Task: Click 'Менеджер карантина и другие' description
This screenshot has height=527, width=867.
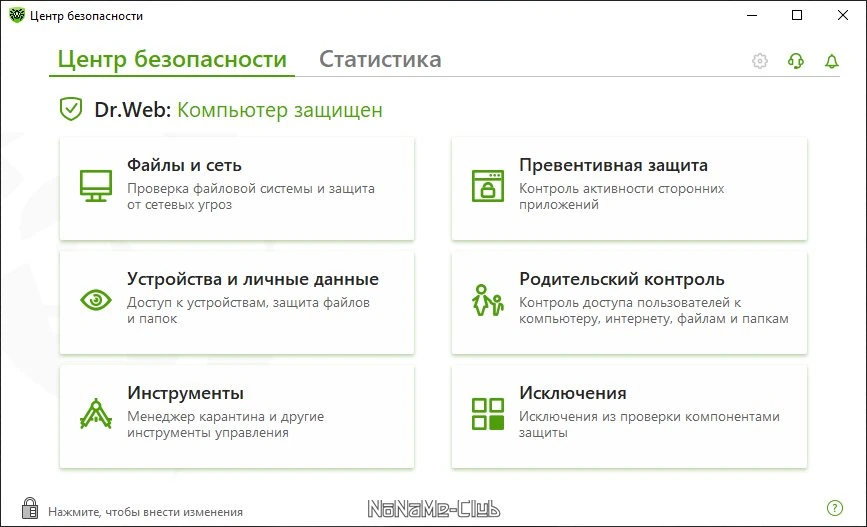Action: [x=226, y=416]
